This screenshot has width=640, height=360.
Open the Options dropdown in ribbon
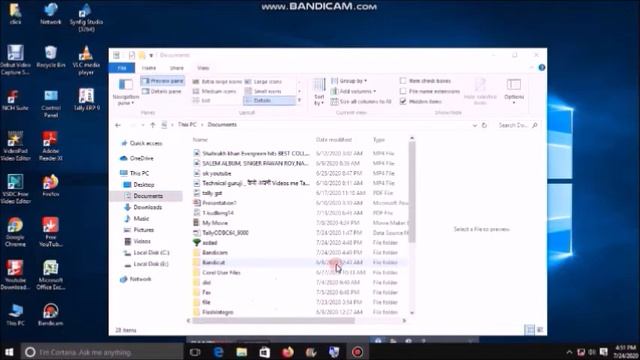[x=513, y=92]
